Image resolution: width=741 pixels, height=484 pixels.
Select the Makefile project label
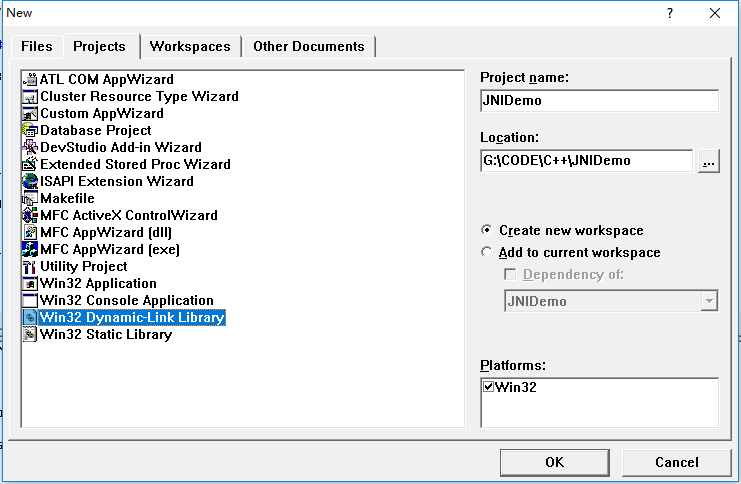click(x=68, y=199)
